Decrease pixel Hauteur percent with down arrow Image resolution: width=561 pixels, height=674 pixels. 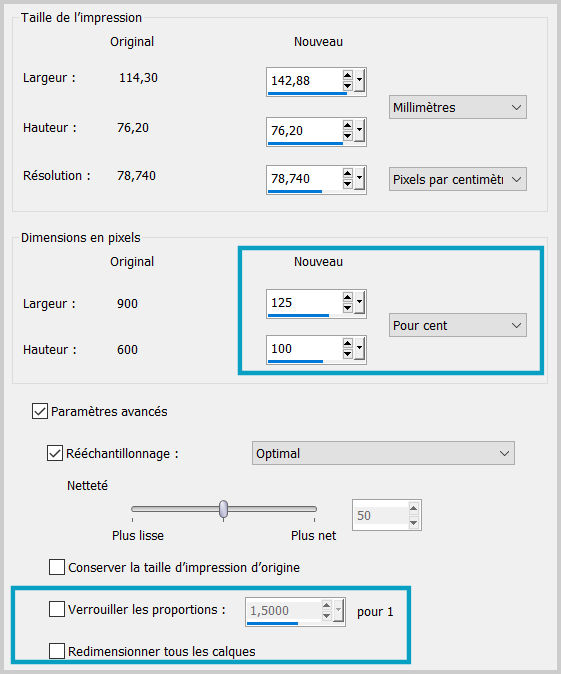(347, 354)
